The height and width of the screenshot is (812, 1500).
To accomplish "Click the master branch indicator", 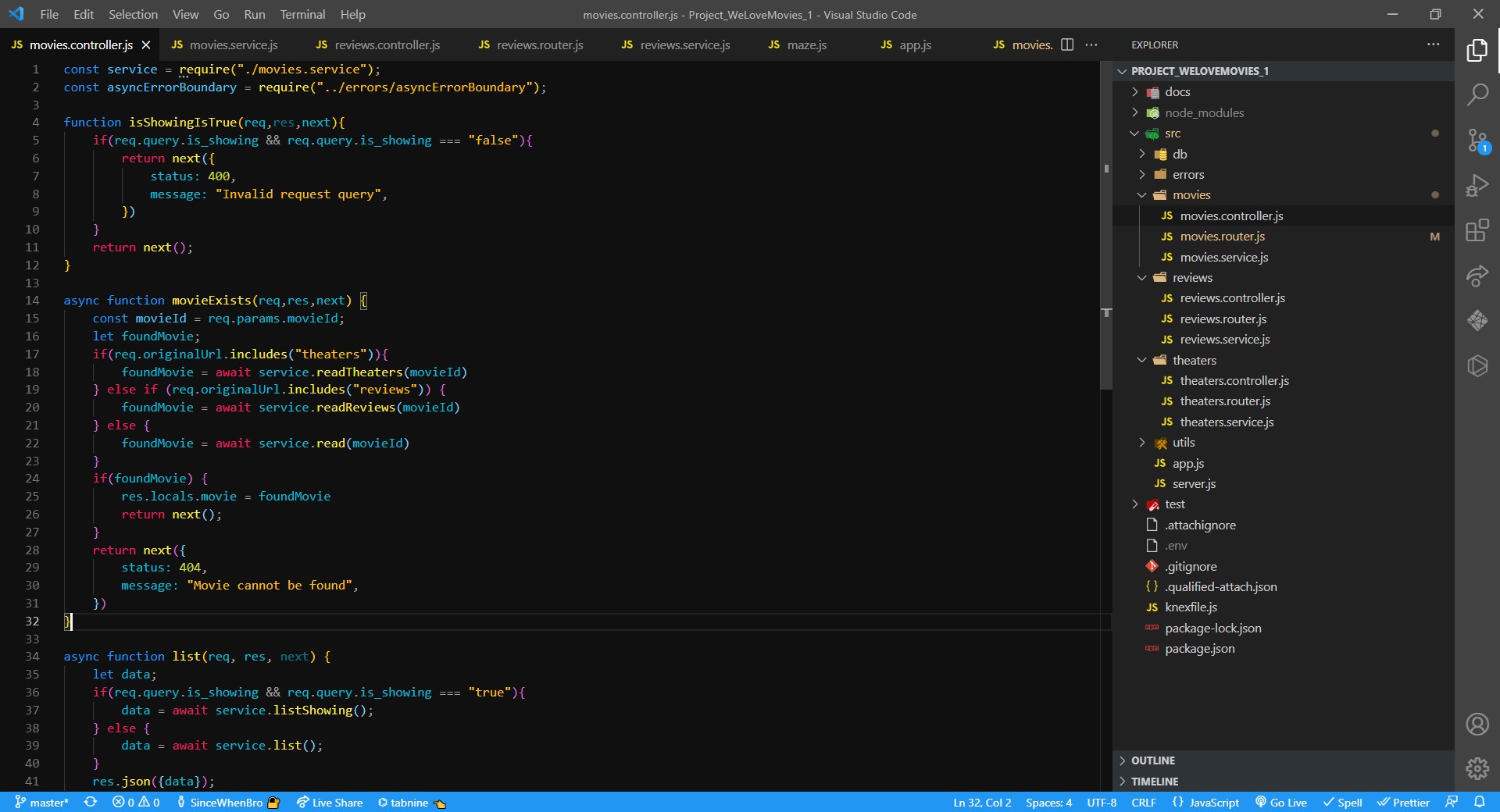I will pyautogui.click(x=42, y=802).
